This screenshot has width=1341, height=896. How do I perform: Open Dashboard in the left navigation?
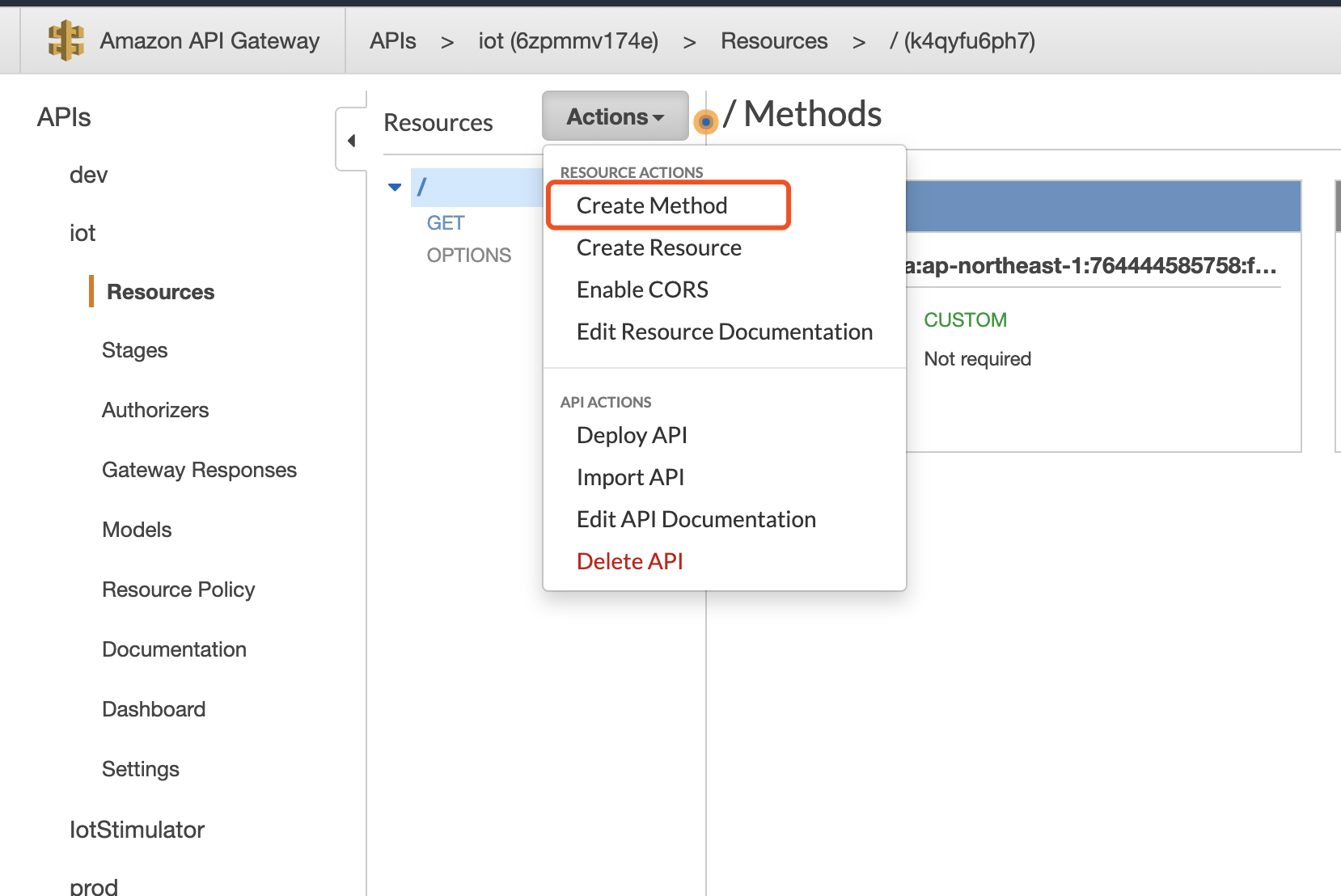click(x=154, y=709)
